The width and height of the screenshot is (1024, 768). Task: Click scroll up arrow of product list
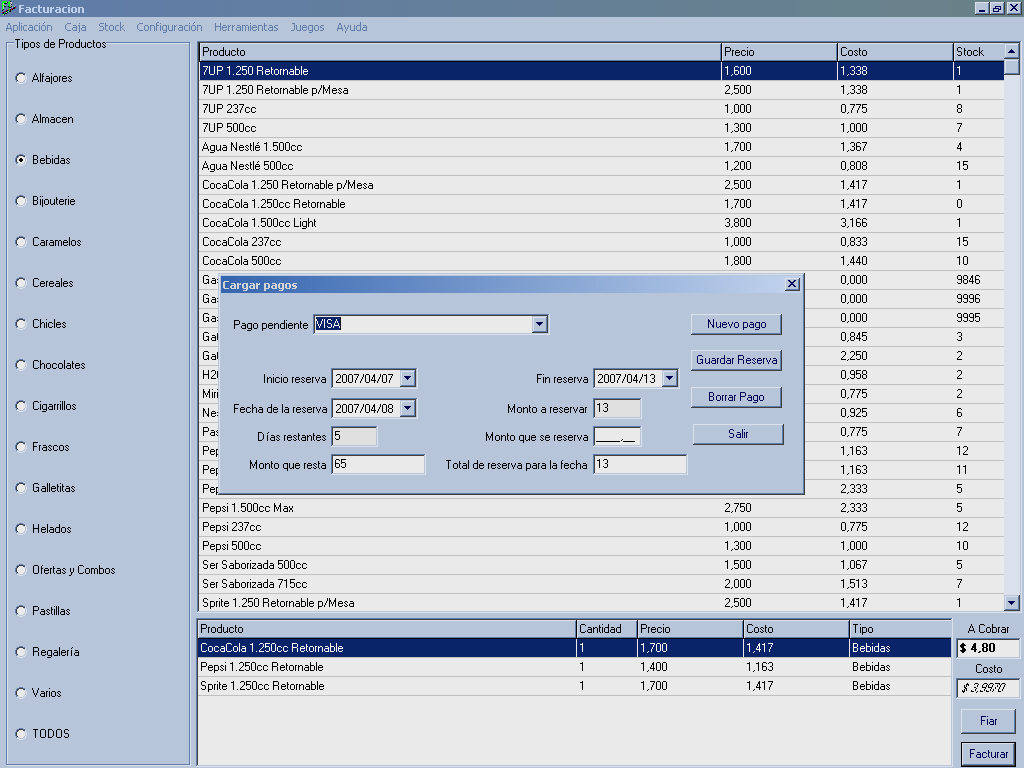(1011, 51)
